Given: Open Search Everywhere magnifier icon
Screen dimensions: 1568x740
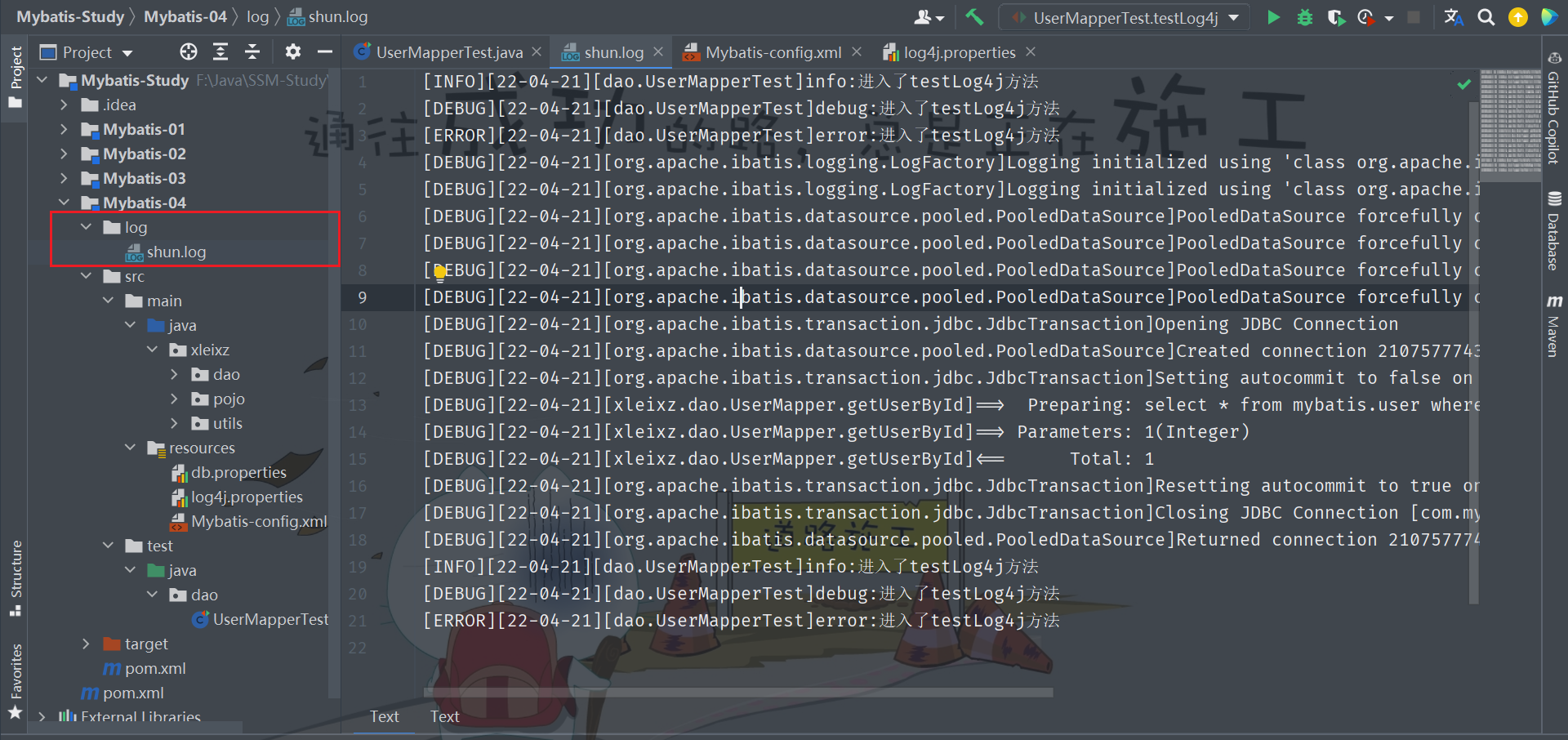Looking at the screenshot, I should 1486,17.
